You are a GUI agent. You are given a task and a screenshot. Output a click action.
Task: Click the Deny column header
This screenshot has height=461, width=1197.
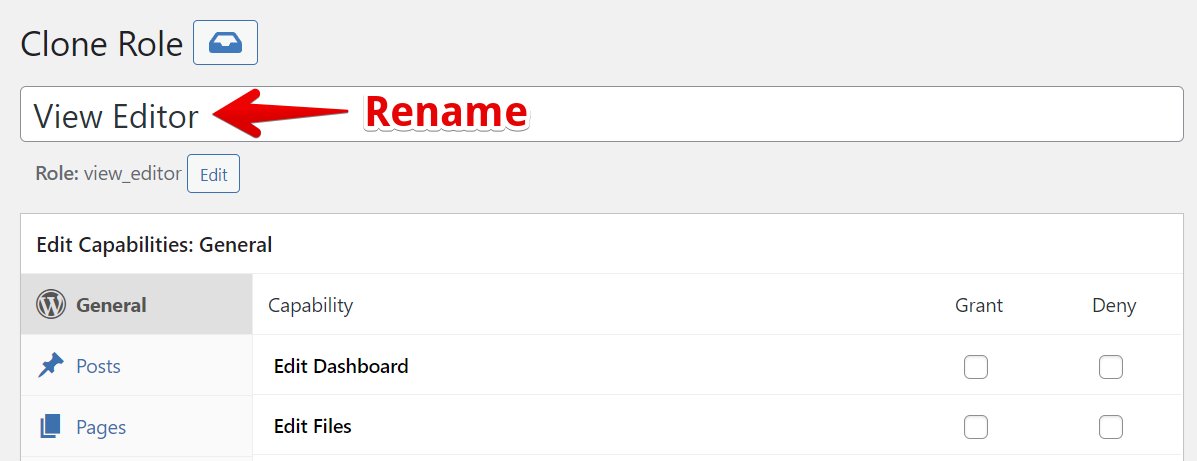1113,305
